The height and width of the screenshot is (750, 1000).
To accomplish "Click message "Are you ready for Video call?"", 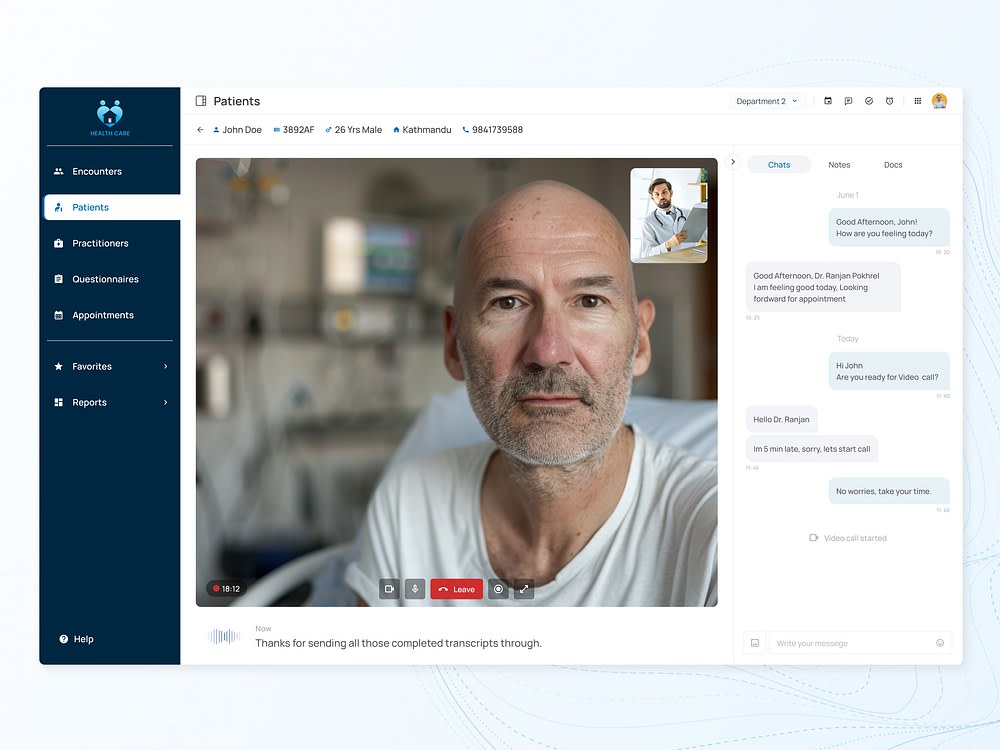I will pos(889,371).
